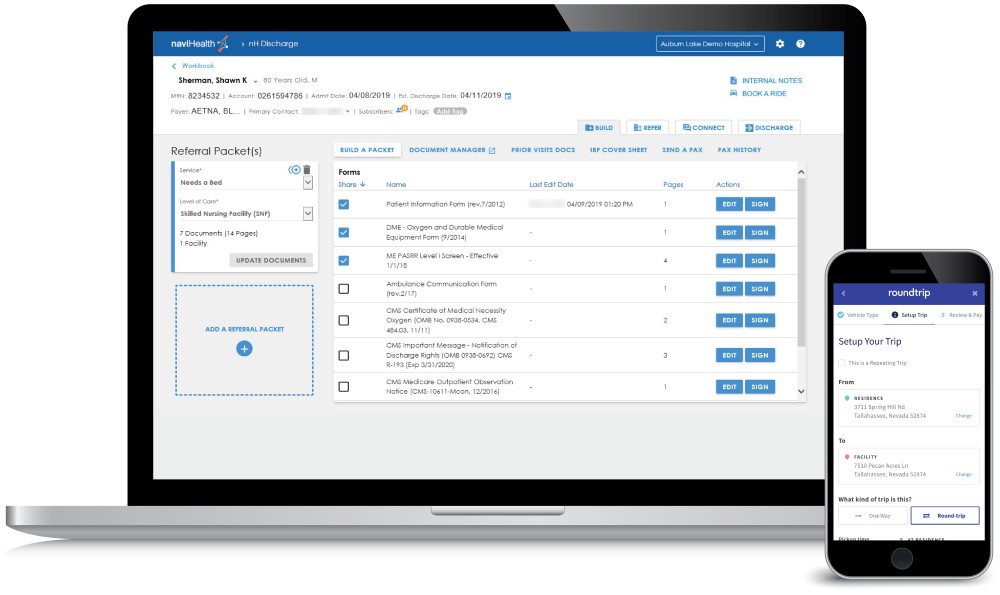
Task: Click the Add Tag pill
Action: [450, 111]
